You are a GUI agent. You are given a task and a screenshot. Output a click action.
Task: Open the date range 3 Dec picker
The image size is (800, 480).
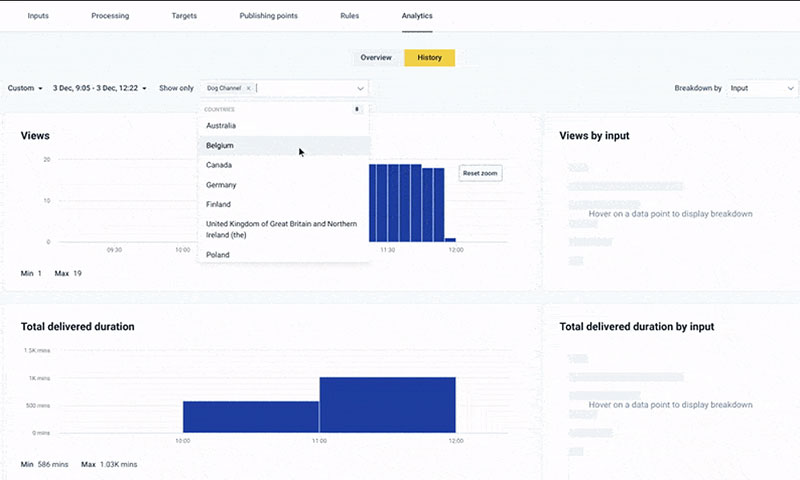pyautogui.click(x=99, y=88)
